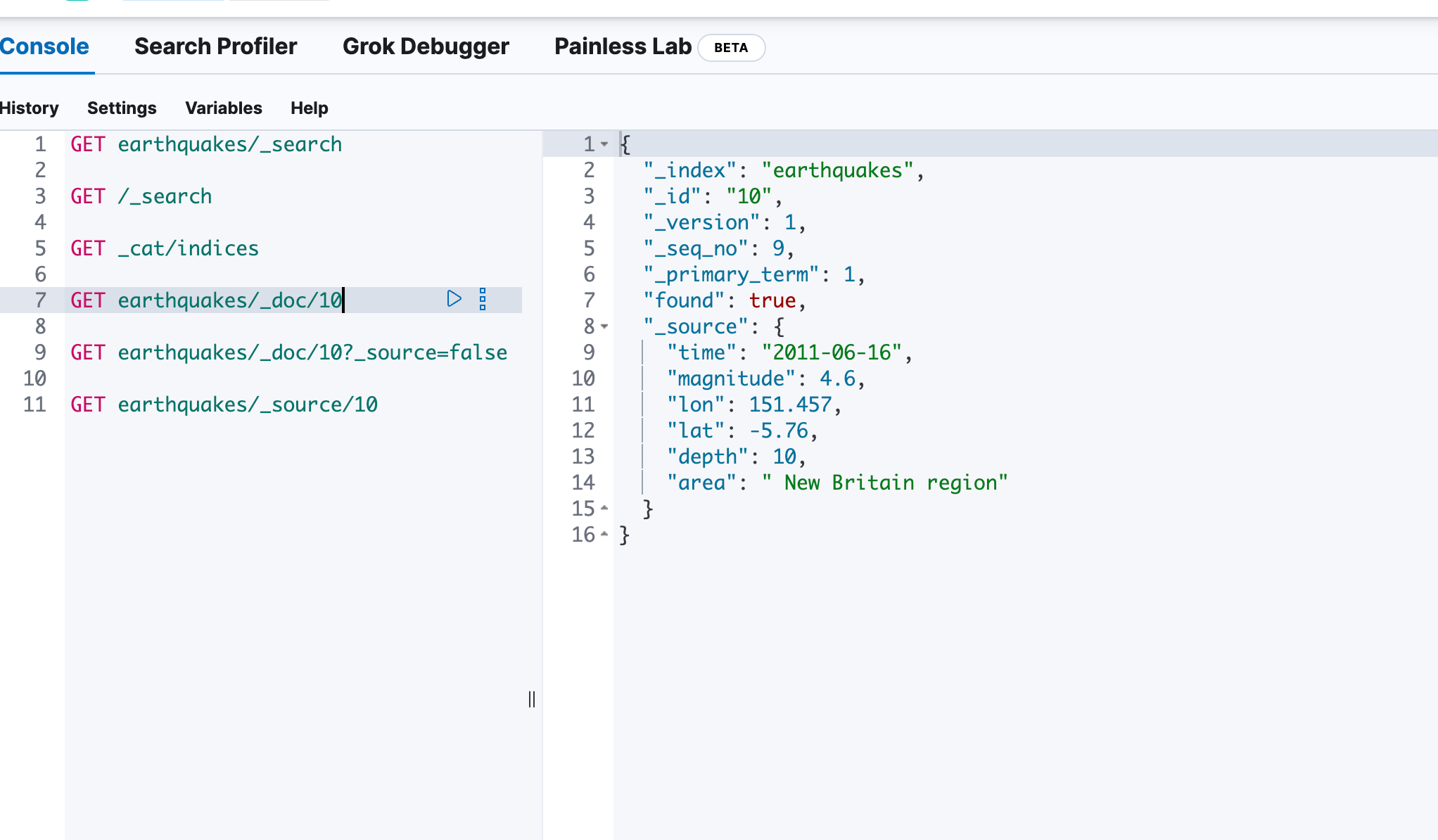
Task: Switch to the Search Profiler tab
Action: tap(215, 46)
